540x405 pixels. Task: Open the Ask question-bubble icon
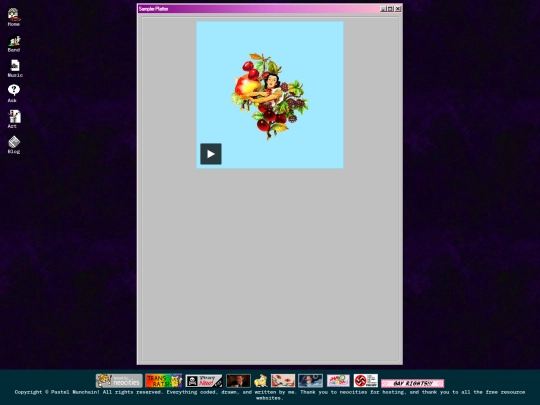[x=13, y=93]
